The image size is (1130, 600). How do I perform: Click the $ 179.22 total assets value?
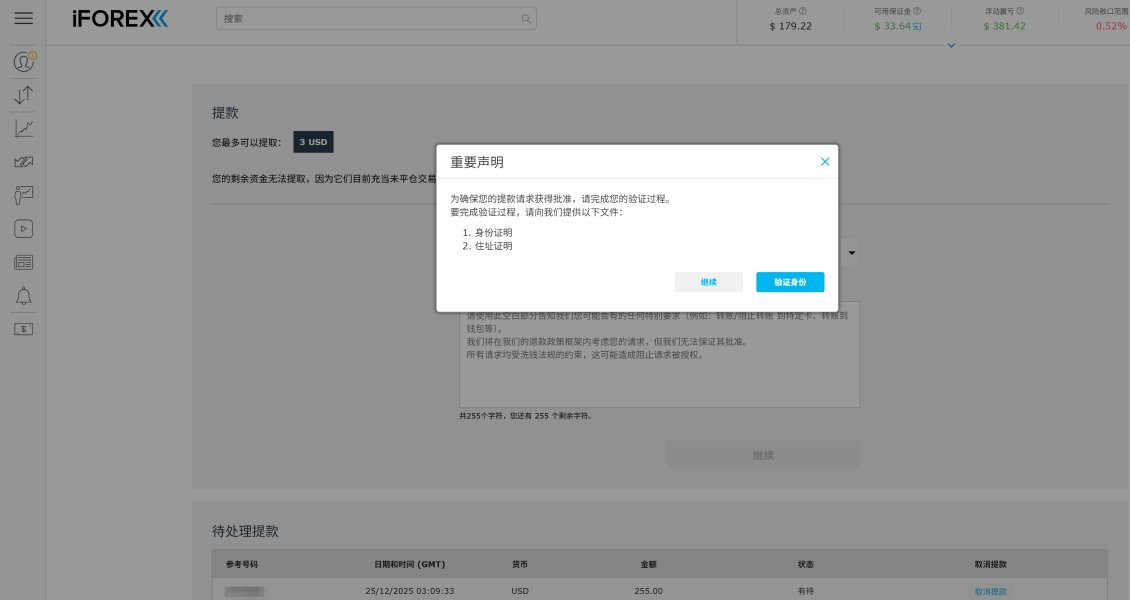(x=791, y=26)
